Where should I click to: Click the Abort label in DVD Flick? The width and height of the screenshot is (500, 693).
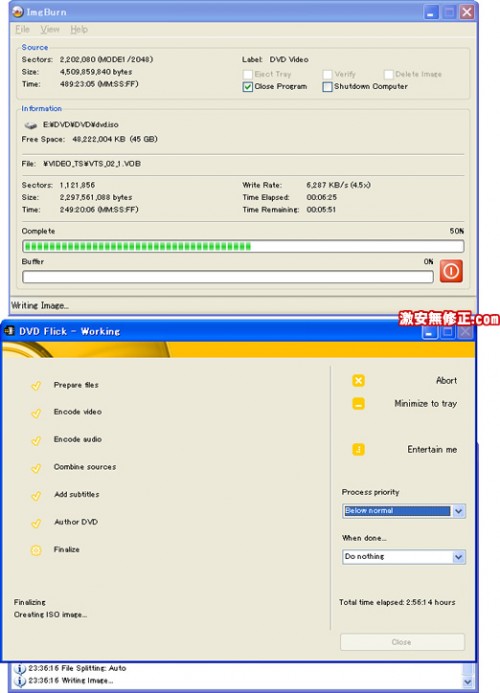(x=447, y=381)
